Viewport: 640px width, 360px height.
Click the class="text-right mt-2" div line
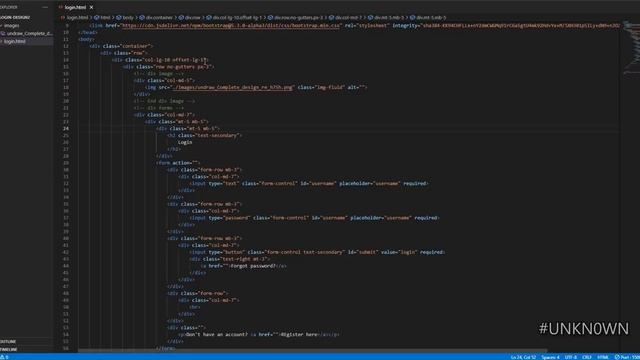pos(230,259)
